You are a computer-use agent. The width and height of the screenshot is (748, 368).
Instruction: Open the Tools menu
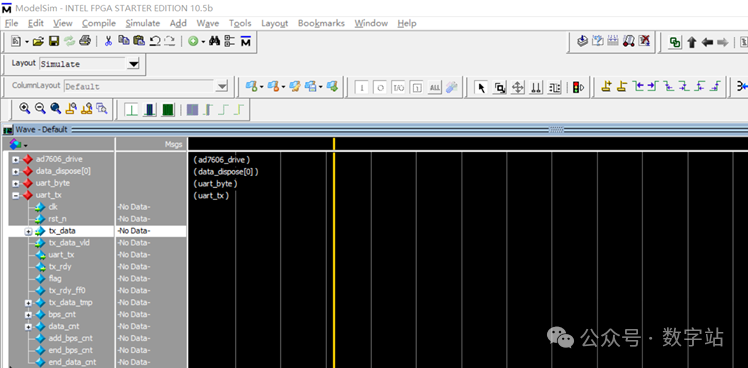[240, 23]
